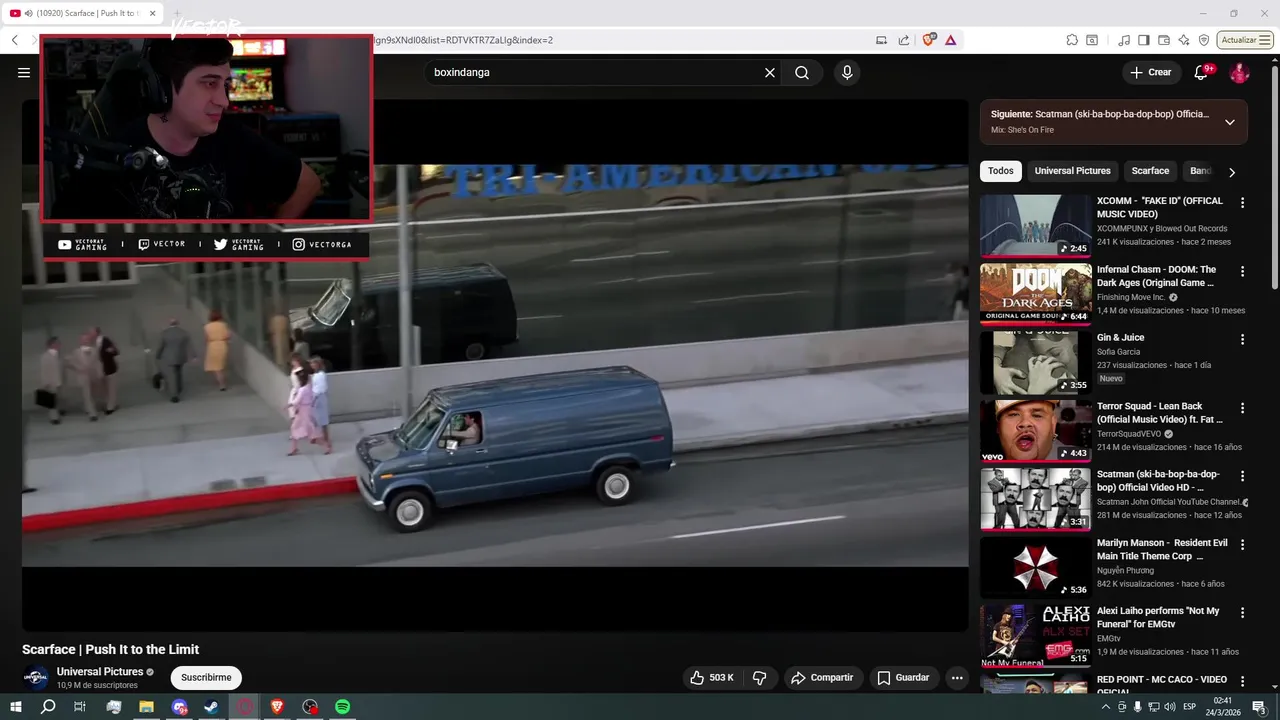Viewport: 1280px width, 720px height.
Task: Subscribe to Universal Pictures with Suscribirme
Action: click(x=206, y=678)
